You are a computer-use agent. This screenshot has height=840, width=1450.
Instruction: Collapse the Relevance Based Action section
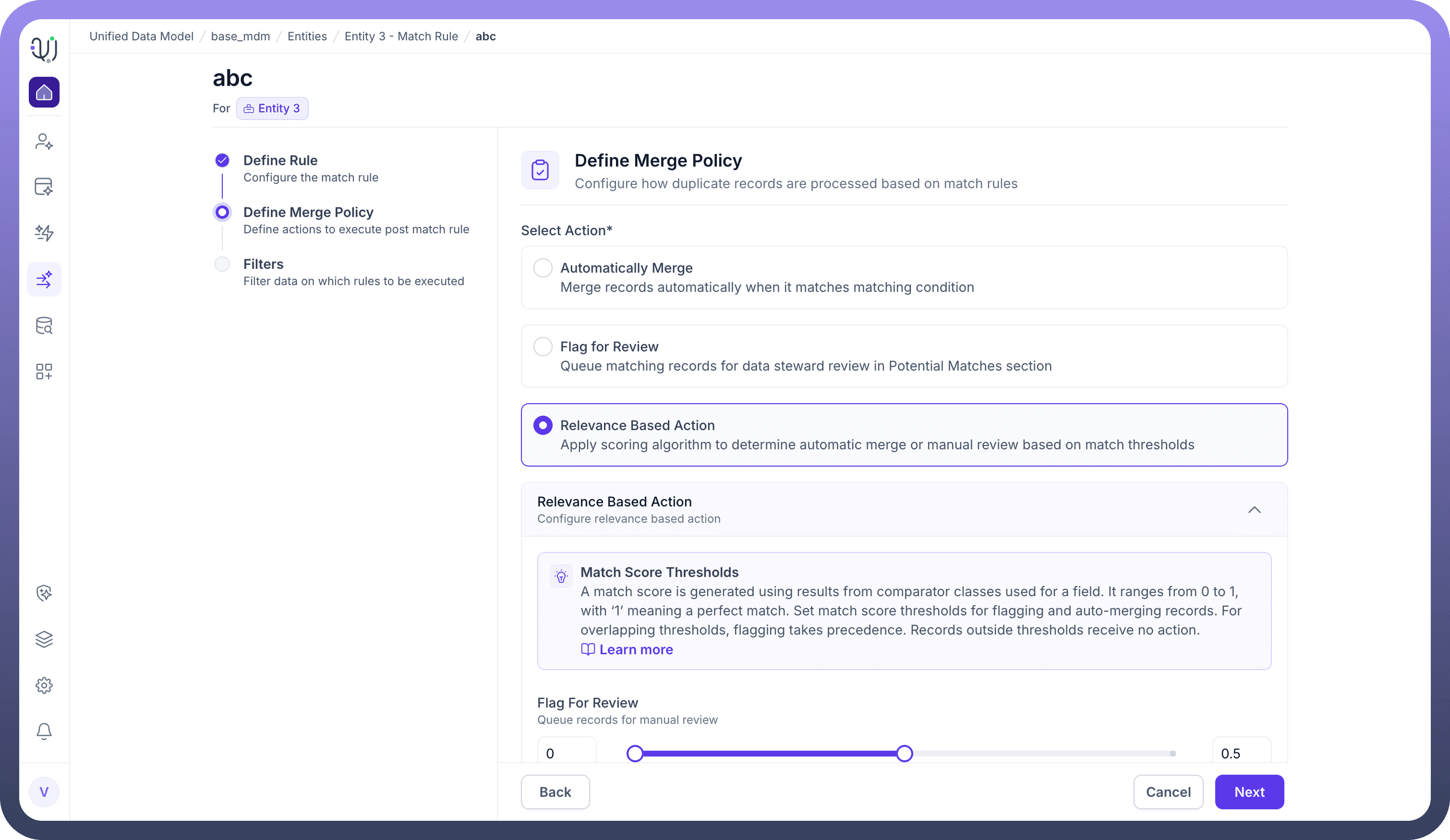tap(1254, 510)
